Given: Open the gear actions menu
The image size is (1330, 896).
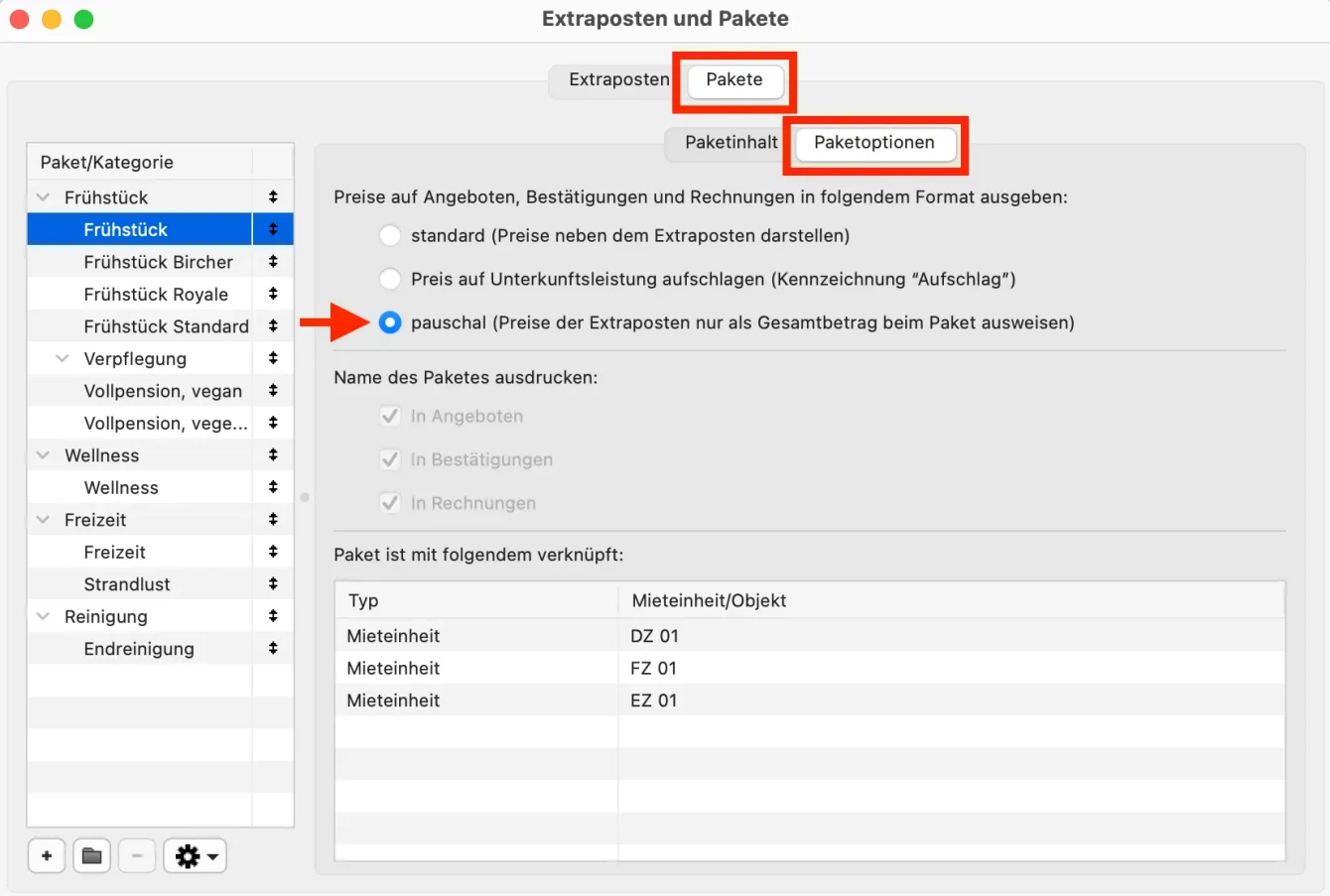Looking at the screenshot, I should (196, 855).
